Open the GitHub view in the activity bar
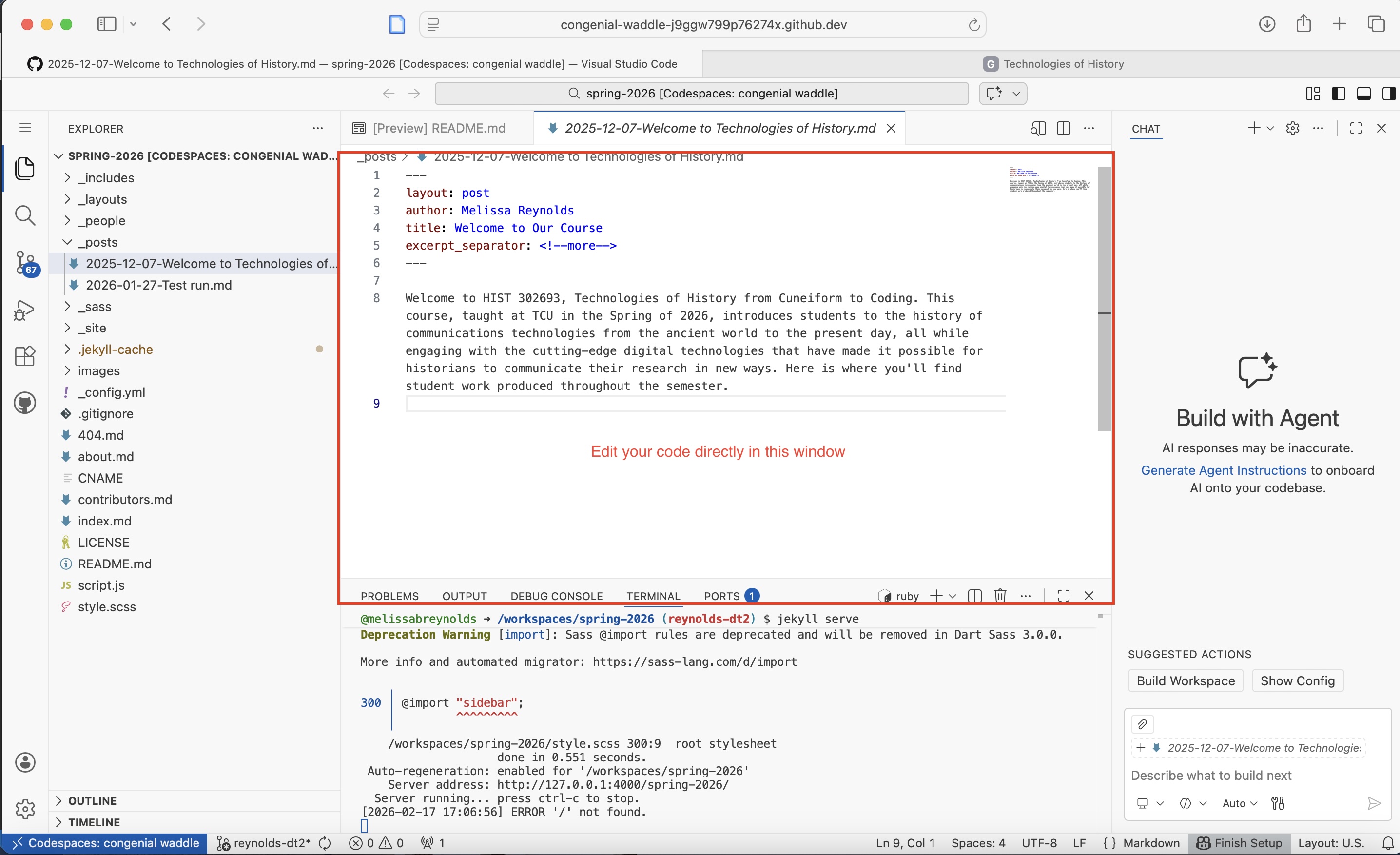The height and width of the screenshot is (855, 1400). coord(25,403)
